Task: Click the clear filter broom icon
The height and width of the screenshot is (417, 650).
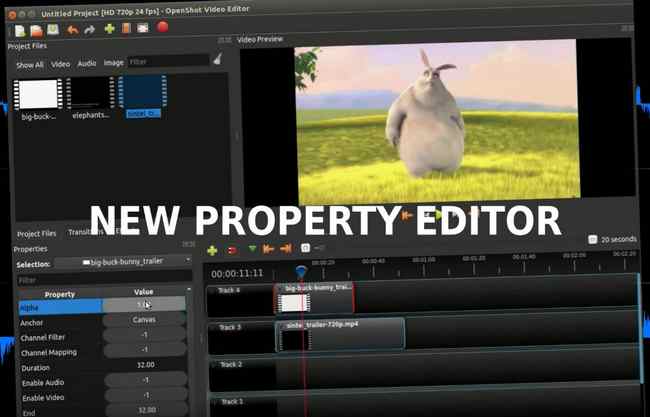Action: click(x=218, y=59)
